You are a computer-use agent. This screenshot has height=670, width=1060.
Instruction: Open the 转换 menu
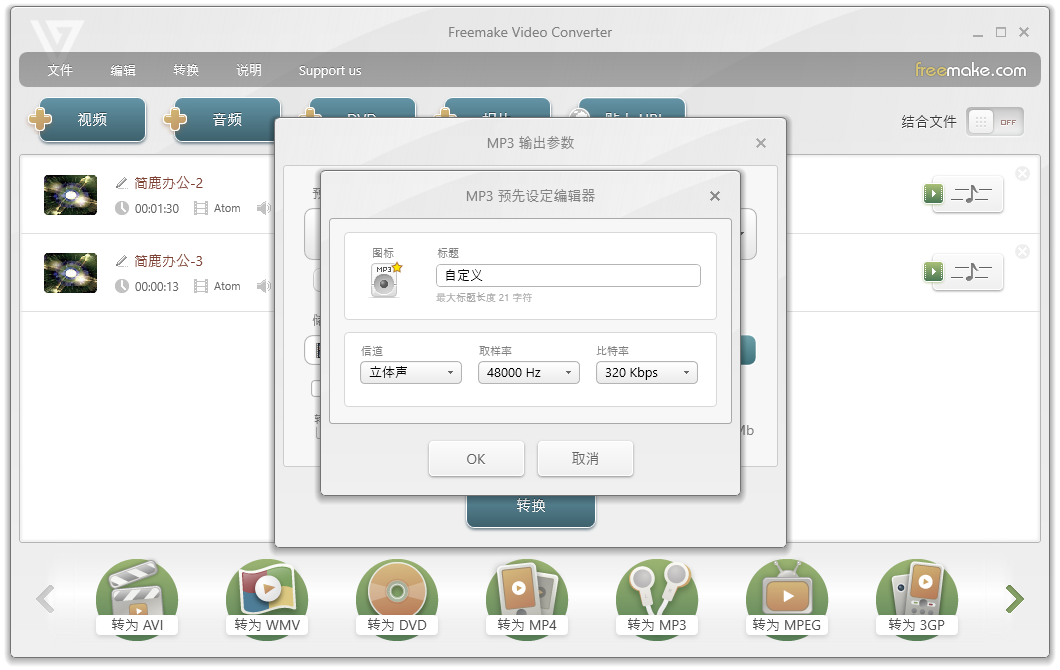coord(186,70)
